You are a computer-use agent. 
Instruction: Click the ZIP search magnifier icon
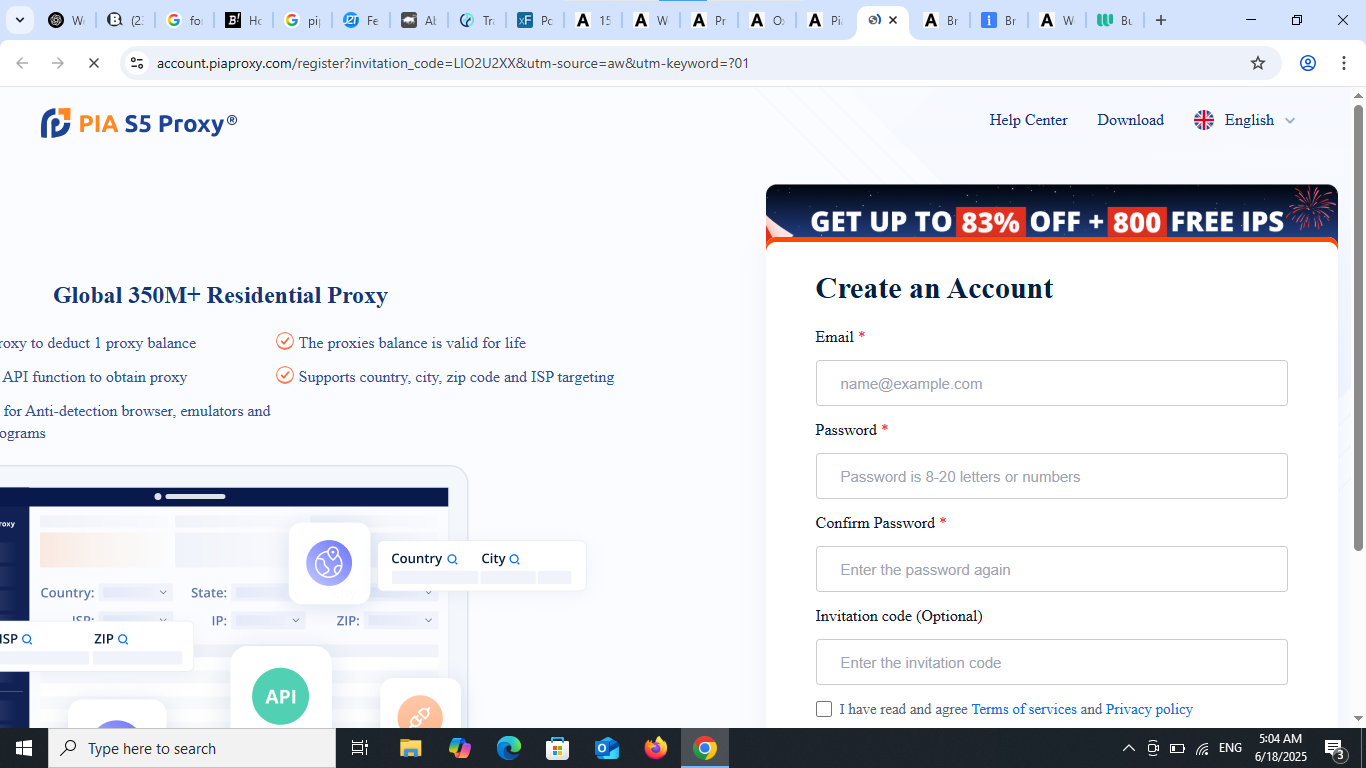(x=123, y=639)
